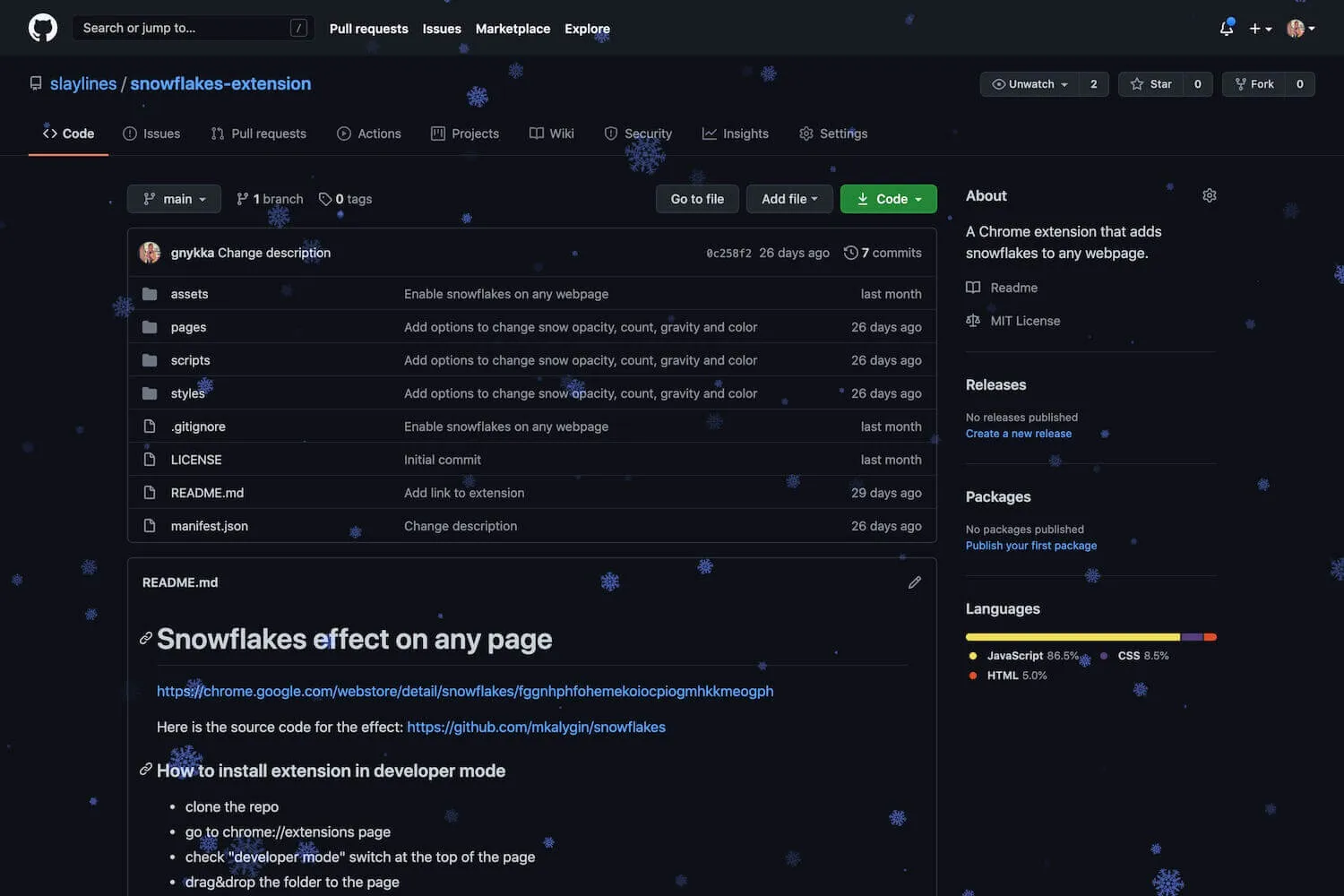The height and width of the screenshot is (896, 1344).
Task: Click the assets folder icon
Action: (x=150, y=294)
